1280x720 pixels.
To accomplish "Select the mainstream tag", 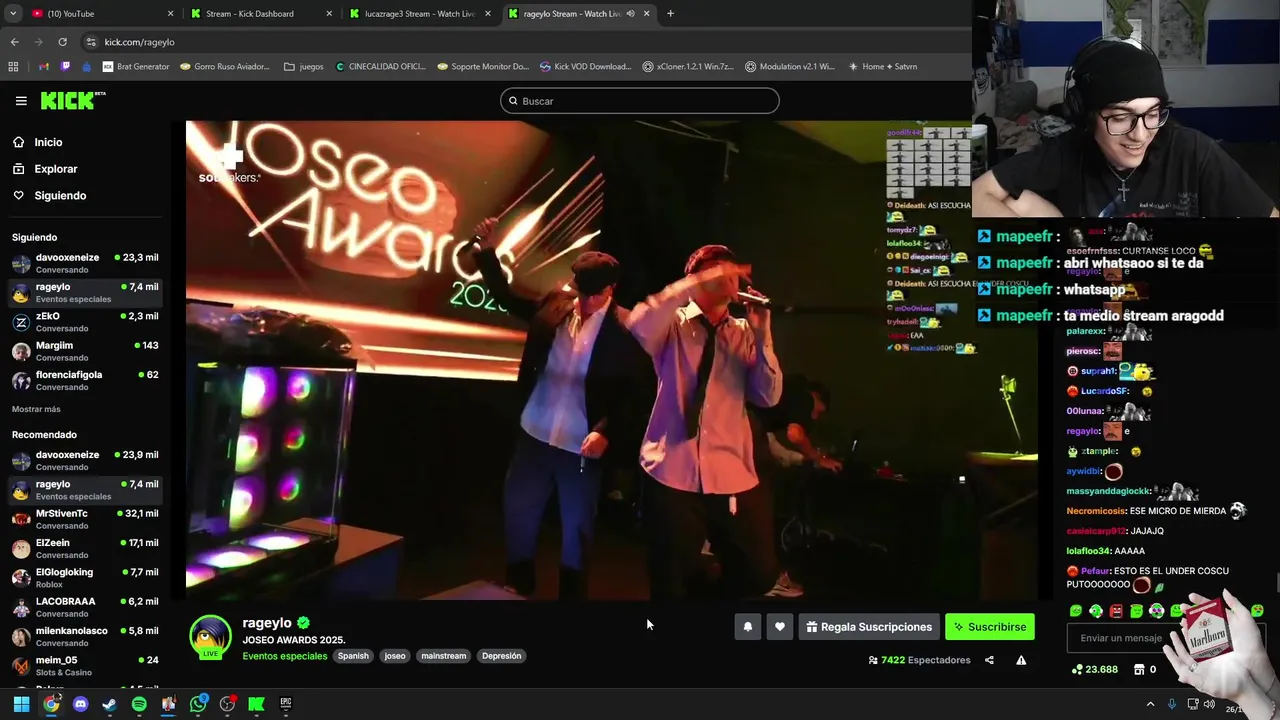I will coord(444,656).
